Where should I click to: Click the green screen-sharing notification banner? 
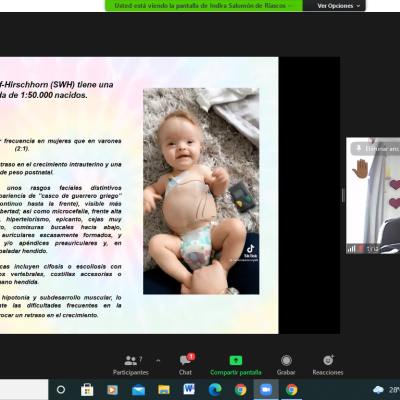coord(204,6)
